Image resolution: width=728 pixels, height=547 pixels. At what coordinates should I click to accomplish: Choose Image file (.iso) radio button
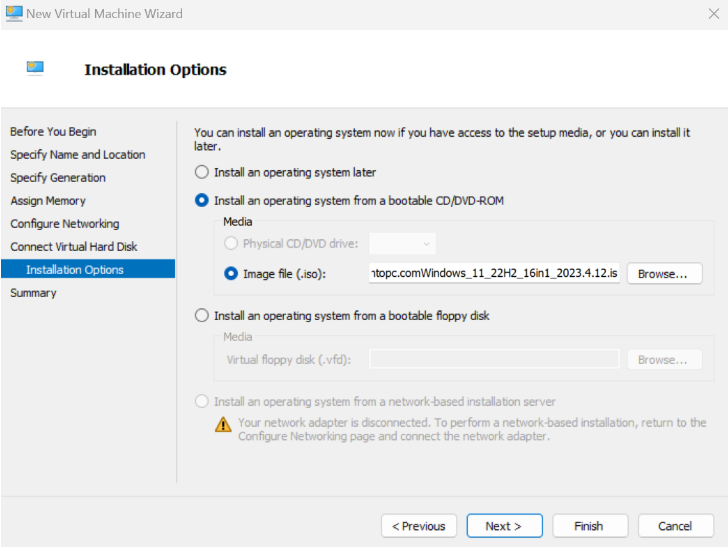click(231, 274)
